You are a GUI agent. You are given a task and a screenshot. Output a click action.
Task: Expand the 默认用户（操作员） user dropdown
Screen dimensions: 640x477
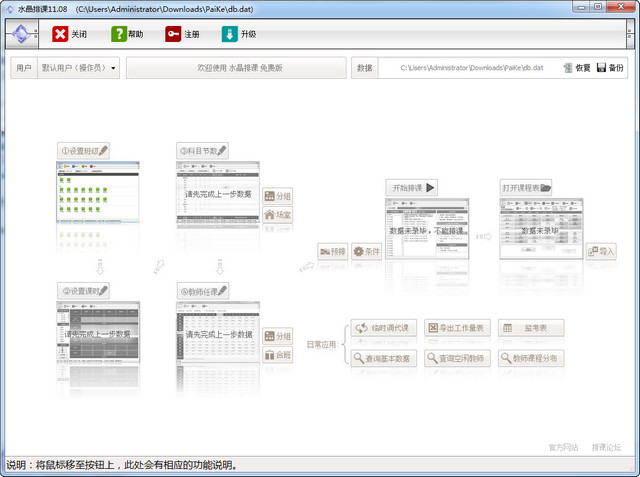click(x=79, y=68)
